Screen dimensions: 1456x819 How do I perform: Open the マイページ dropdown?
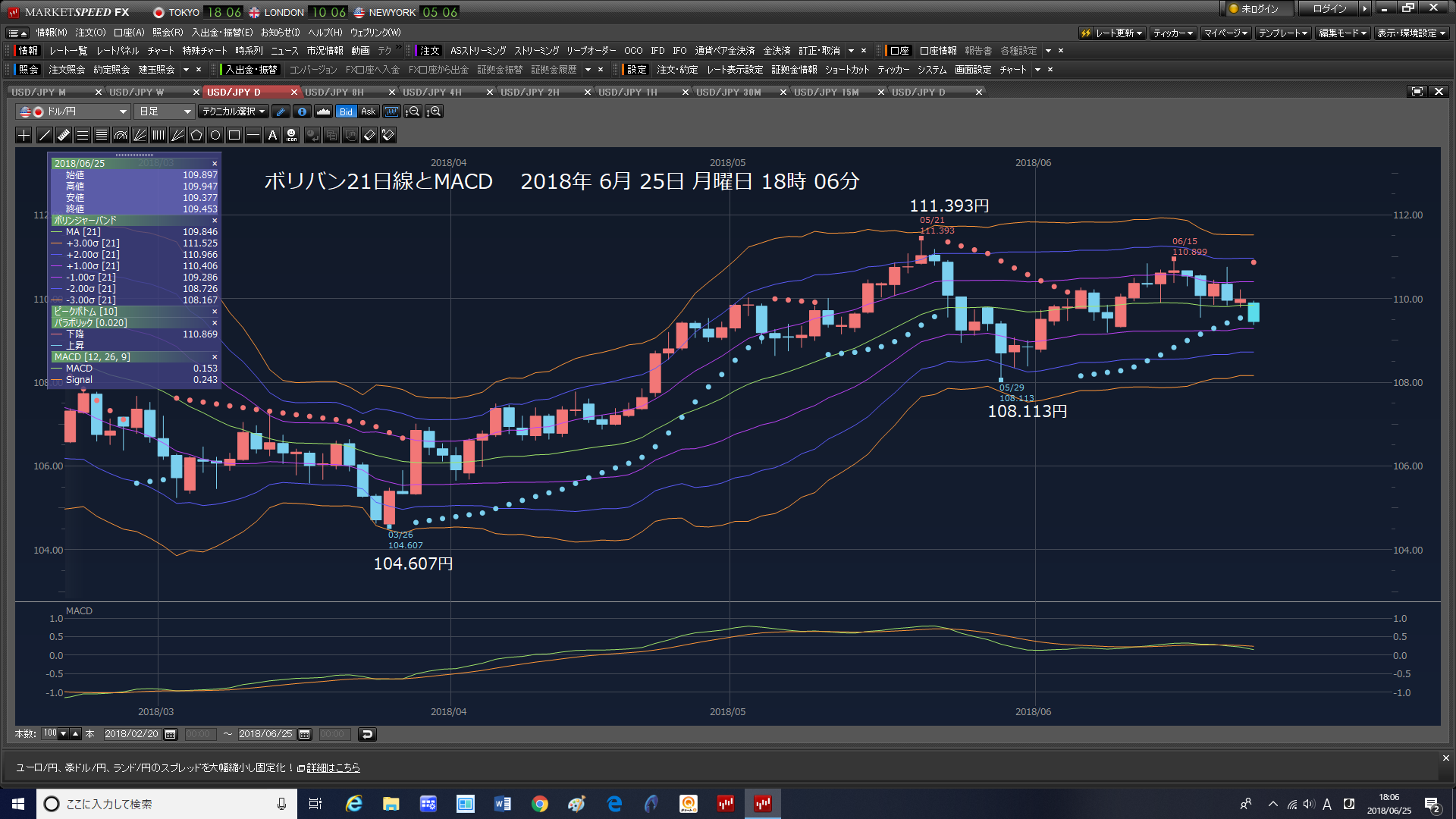(x=1225, y=33)
